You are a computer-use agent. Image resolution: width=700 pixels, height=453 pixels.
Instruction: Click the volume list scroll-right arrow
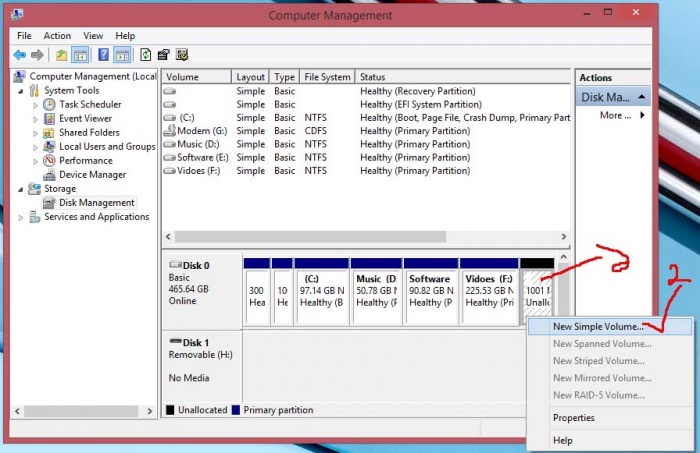point(563,237)
